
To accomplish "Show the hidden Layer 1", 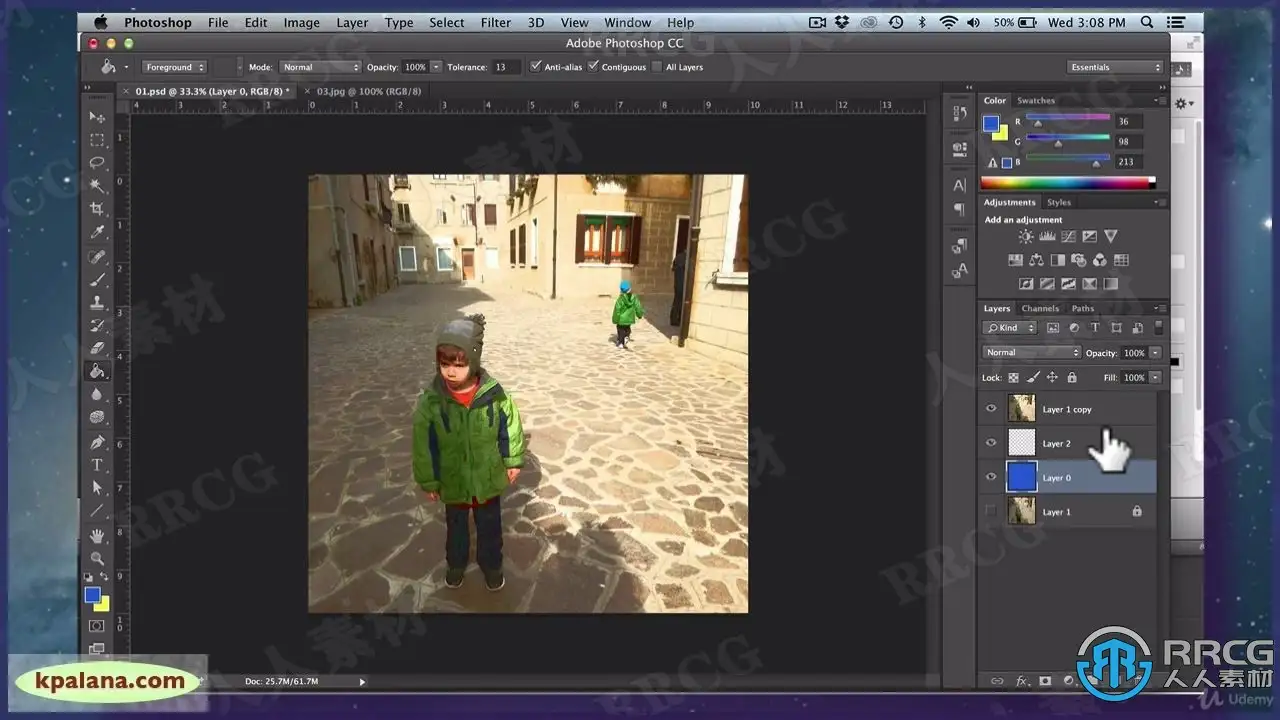I will 991,511.
